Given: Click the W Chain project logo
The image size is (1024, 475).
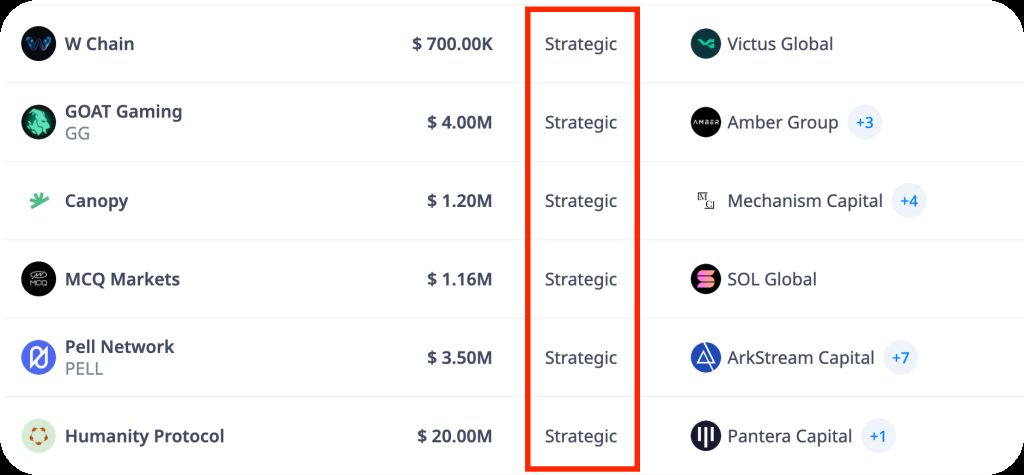Looking at the screenshot, I should pos(39,44).
